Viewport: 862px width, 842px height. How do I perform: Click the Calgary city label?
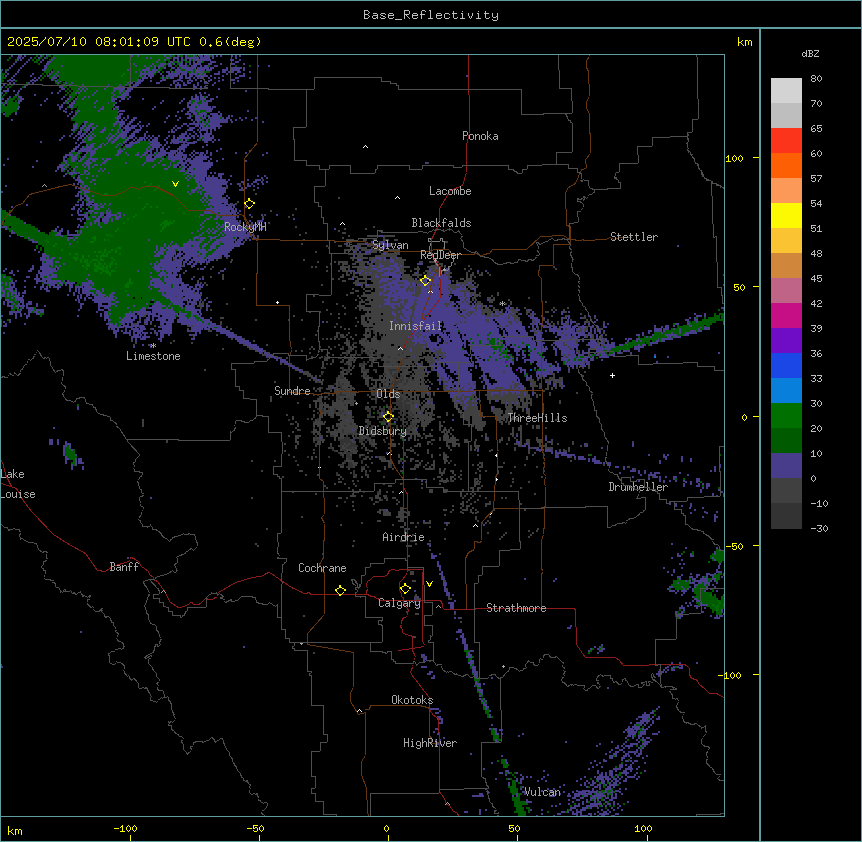coord(399,603)
